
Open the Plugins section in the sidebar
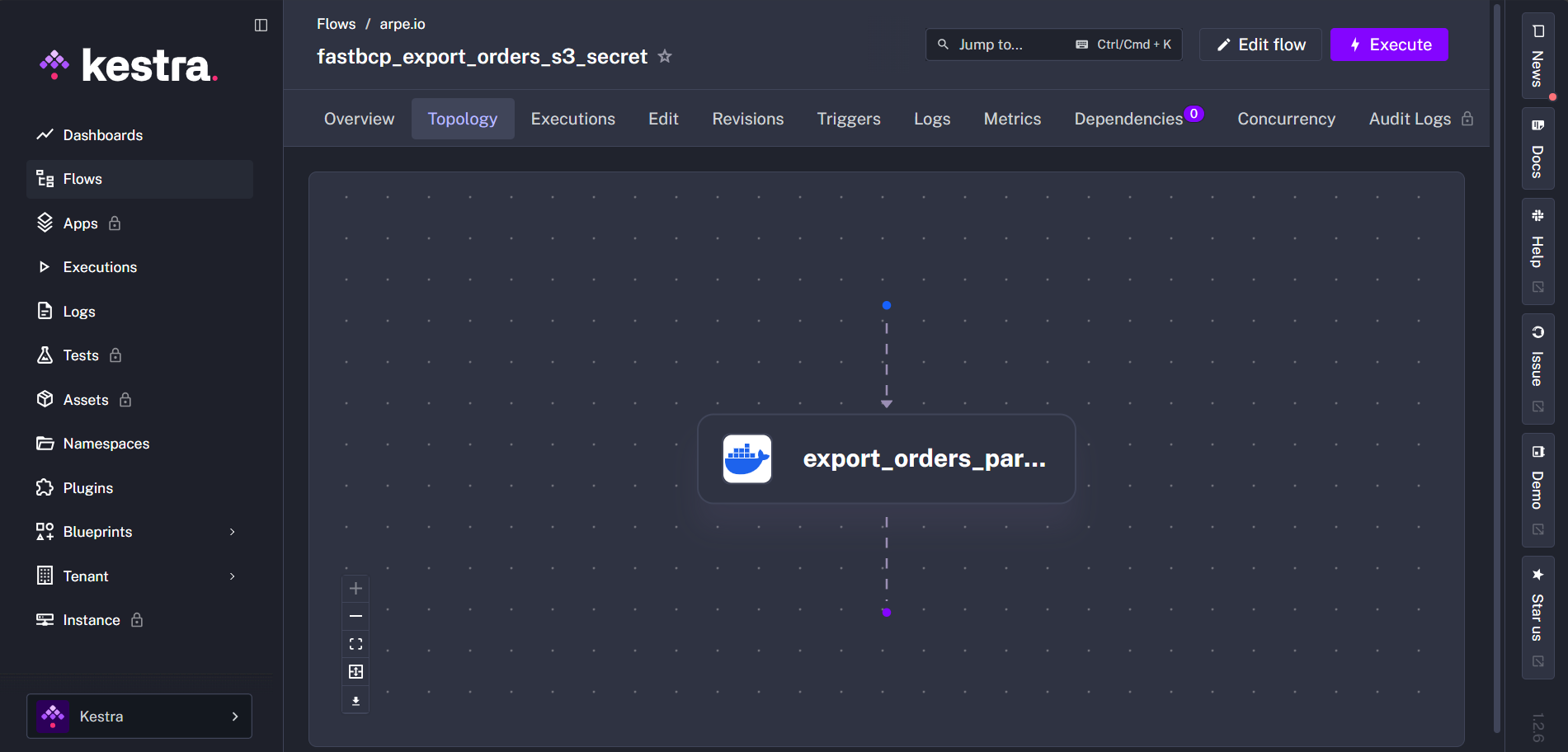point(87,487)
